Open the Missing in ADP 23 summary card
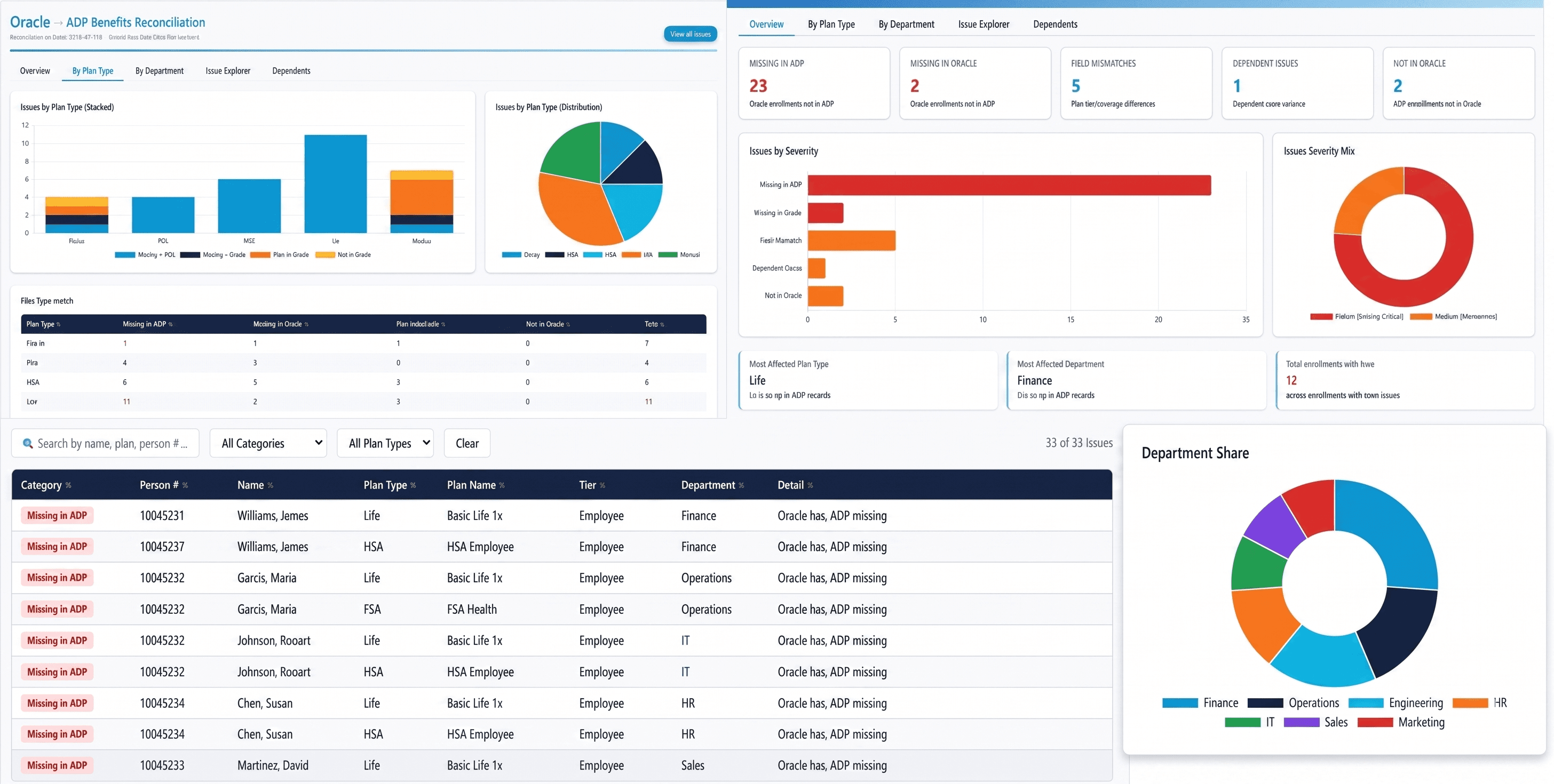The height and width of the screenshot is (784, 1554). tap(814, 83)
